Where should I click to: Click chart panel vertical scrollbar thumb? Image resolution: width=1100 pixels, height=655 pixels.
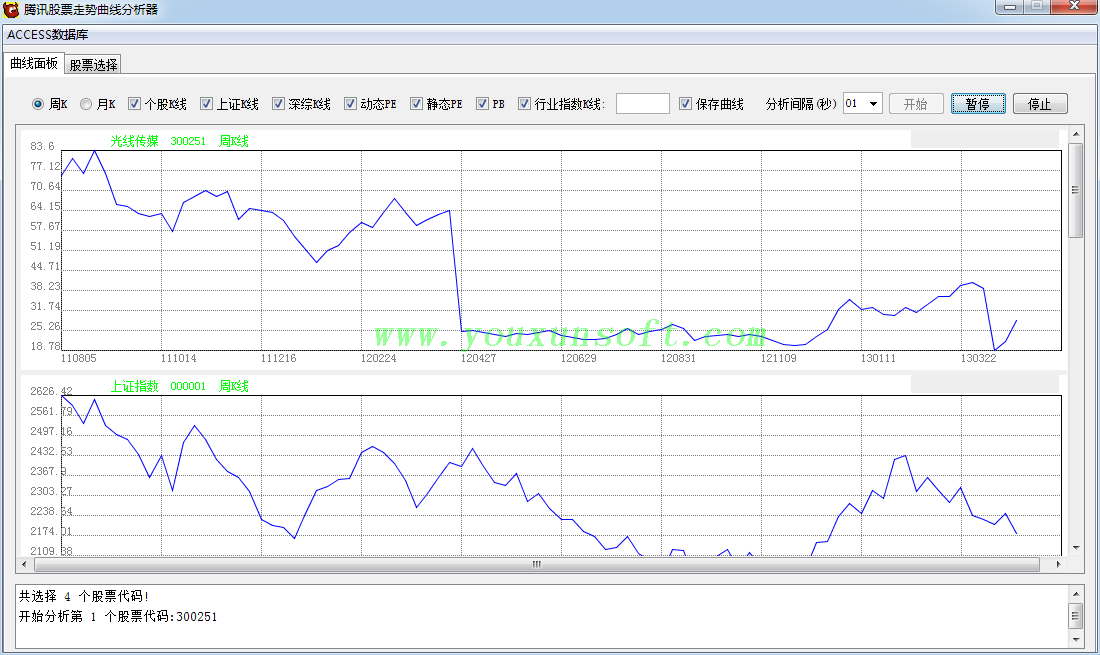tap(1075, 190)
